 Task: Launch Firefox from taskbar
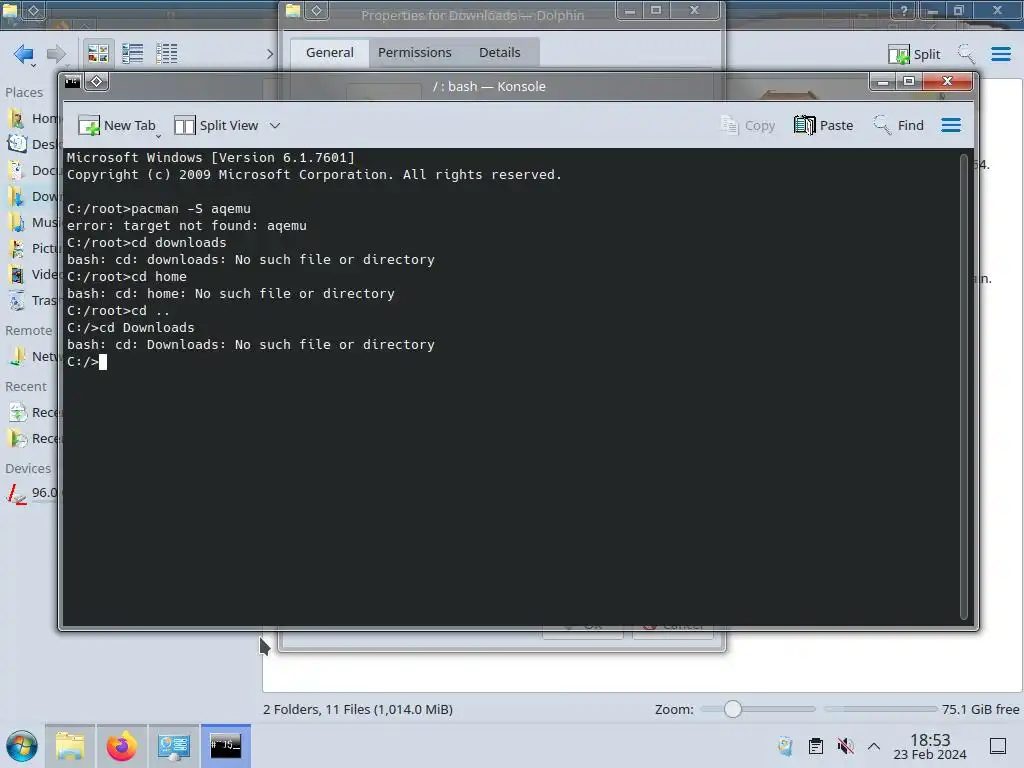click(x=121, y=746)
